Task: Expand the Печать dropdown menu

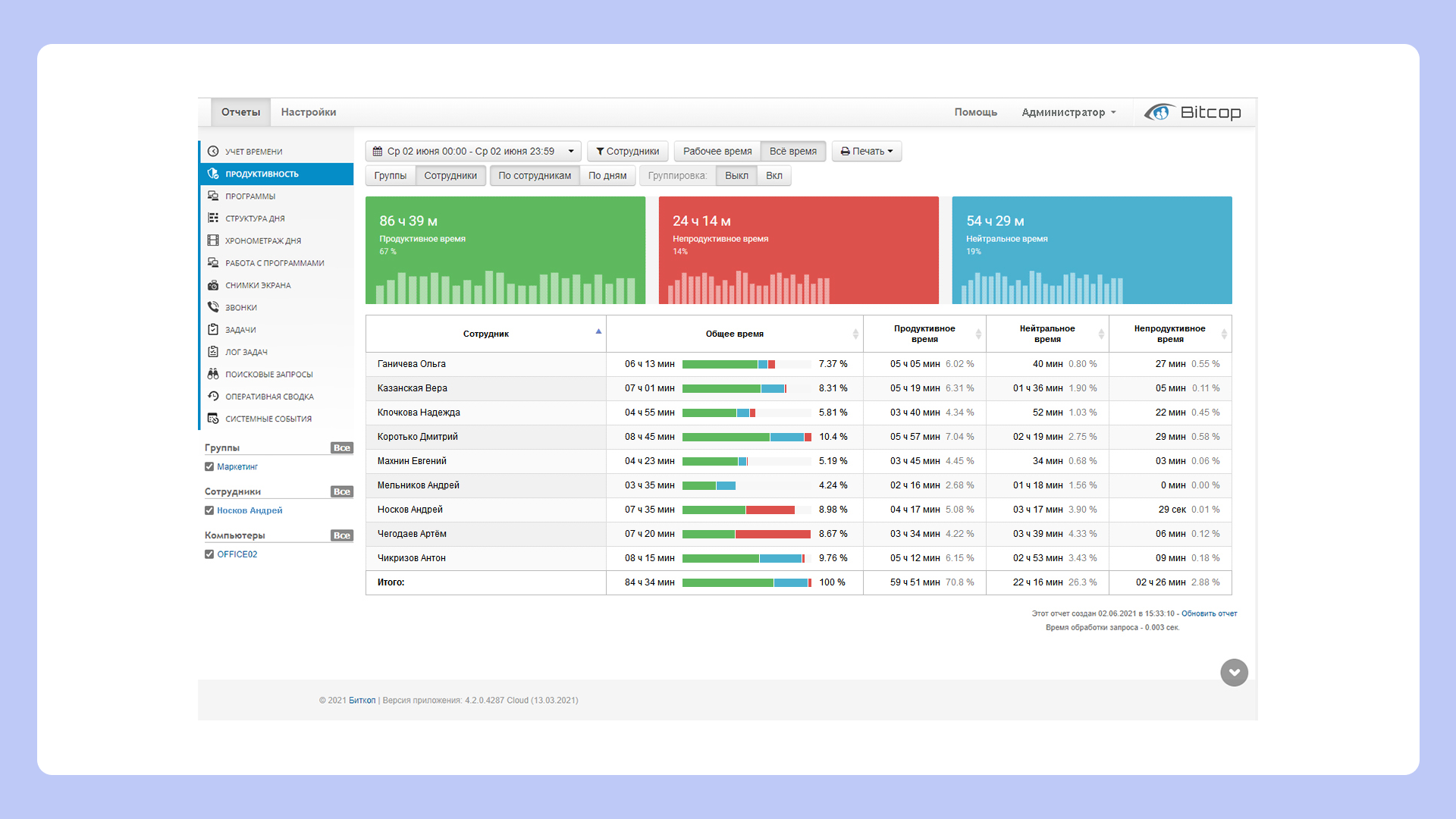Action: [x=866, y=151]
